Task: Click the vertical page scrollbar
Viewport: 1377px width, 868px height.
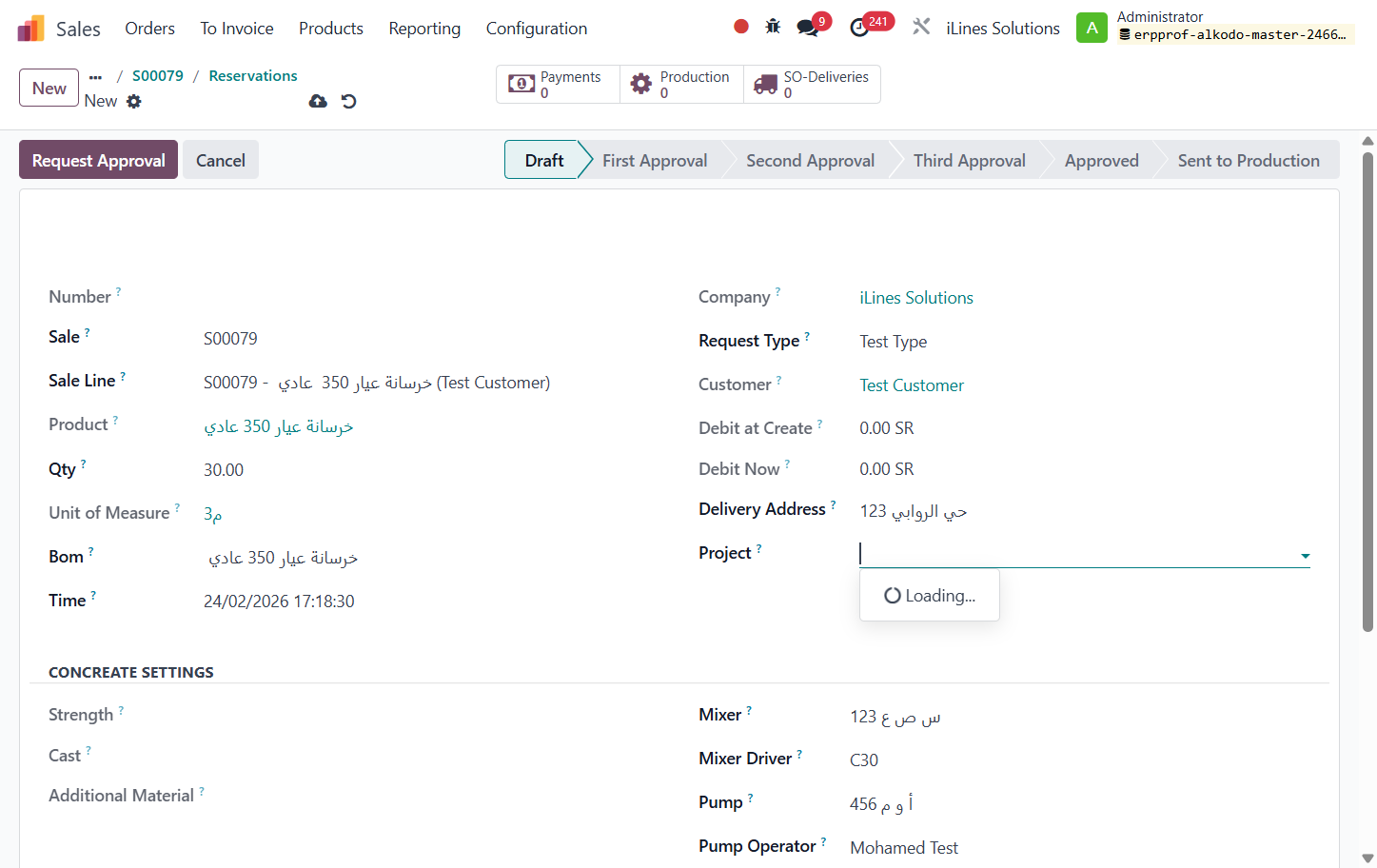Action: click(x=1367, y=390)
